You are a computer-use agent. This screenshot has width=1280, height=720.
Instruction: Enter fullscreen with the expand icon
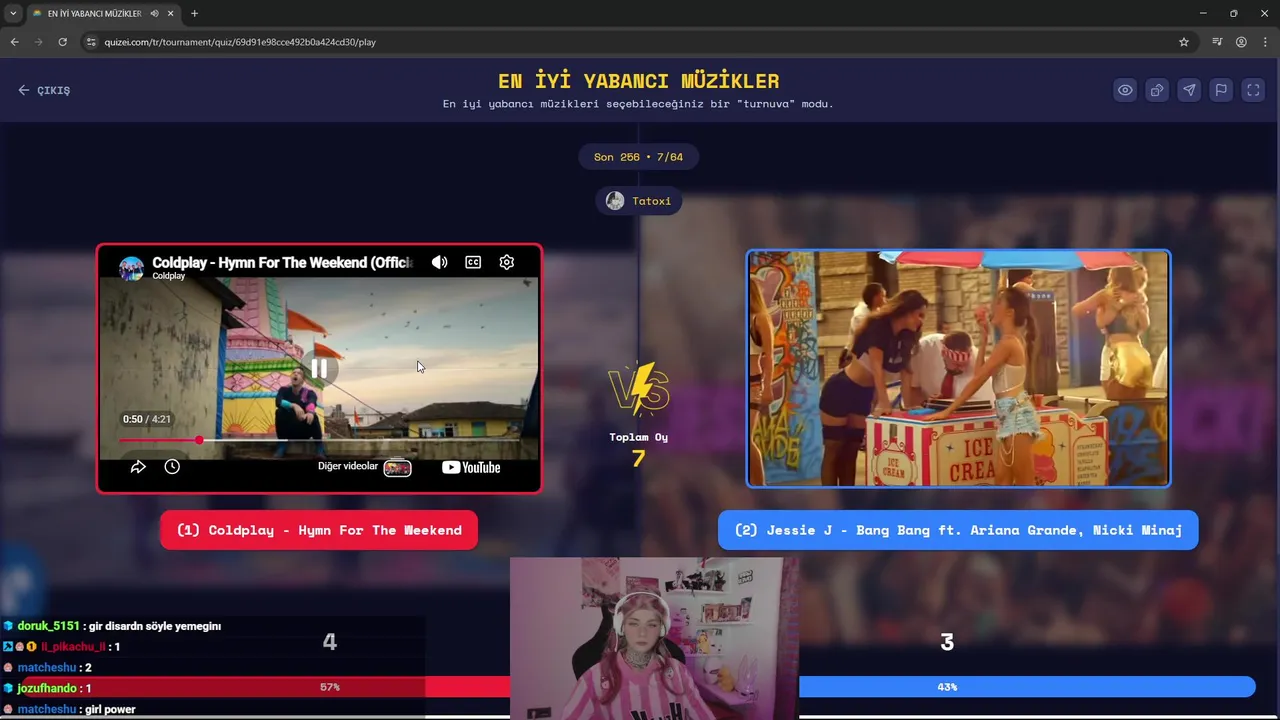pos(1253,90)
